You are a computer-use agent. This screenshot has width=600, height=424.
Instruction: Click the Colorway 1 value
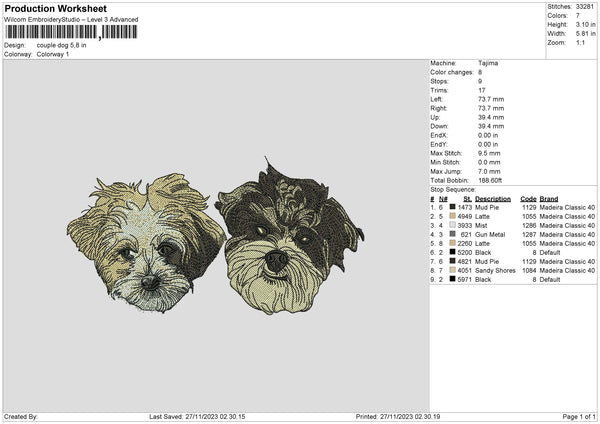coord(53,54)
